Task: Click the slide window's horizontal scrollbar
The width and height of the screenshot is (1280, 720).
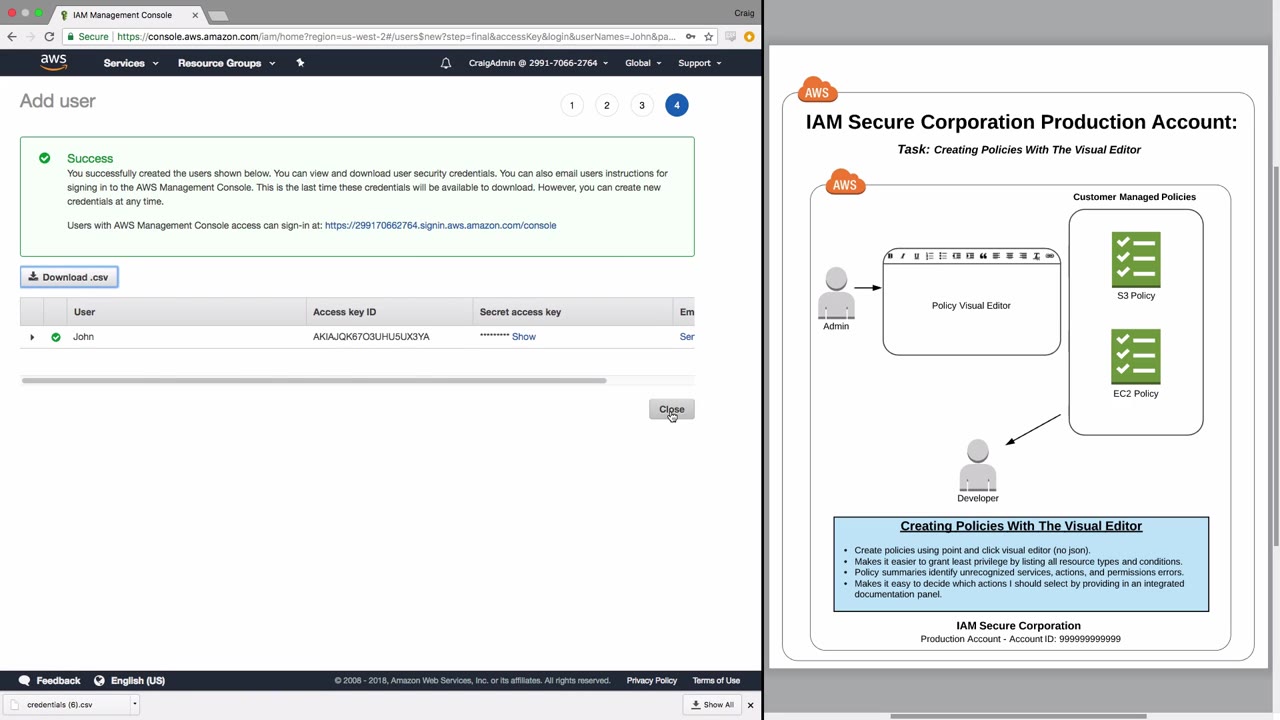Action: point(1018,716)
